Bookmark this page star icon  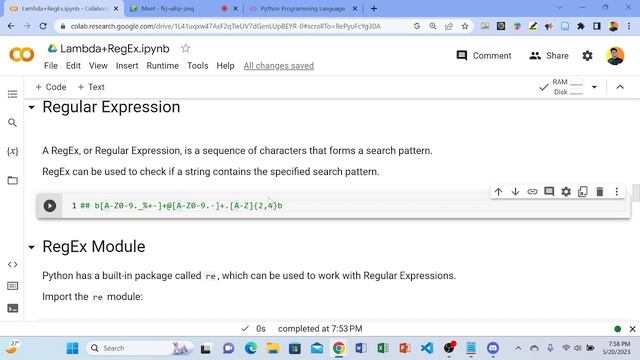point(465,26)
